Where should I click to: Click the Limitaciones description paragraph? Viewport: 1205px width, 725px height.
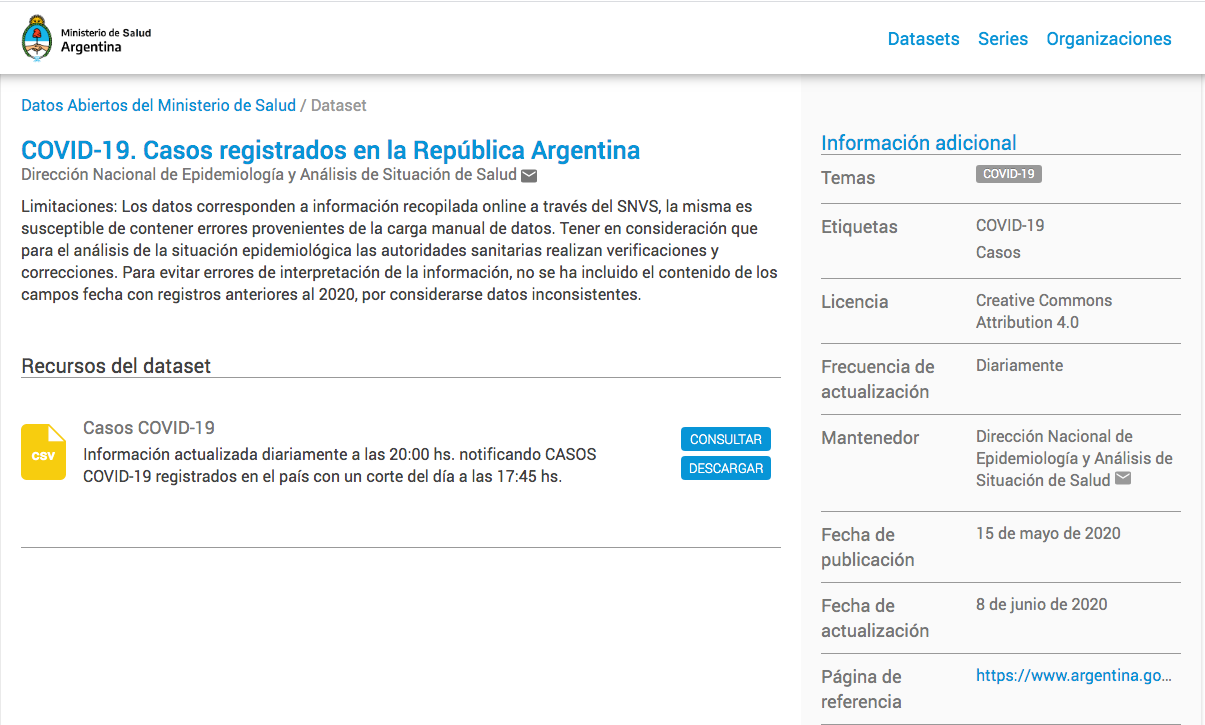[x=400, y=250]
